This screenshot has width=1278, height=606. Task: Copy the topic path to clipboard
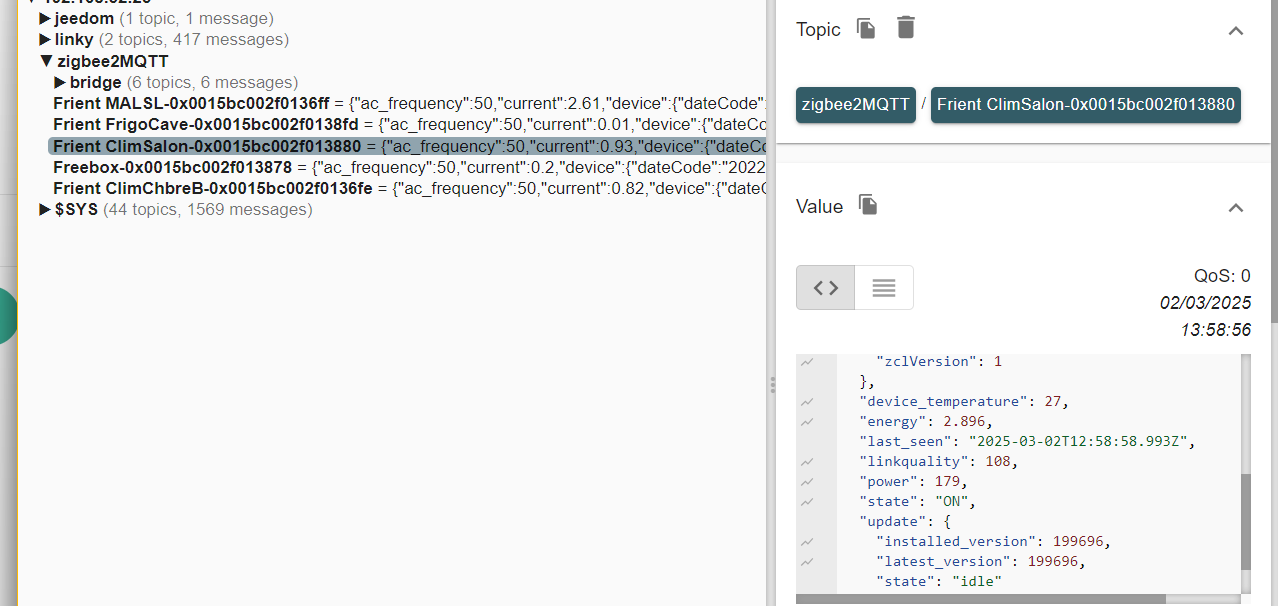(866, 29)
